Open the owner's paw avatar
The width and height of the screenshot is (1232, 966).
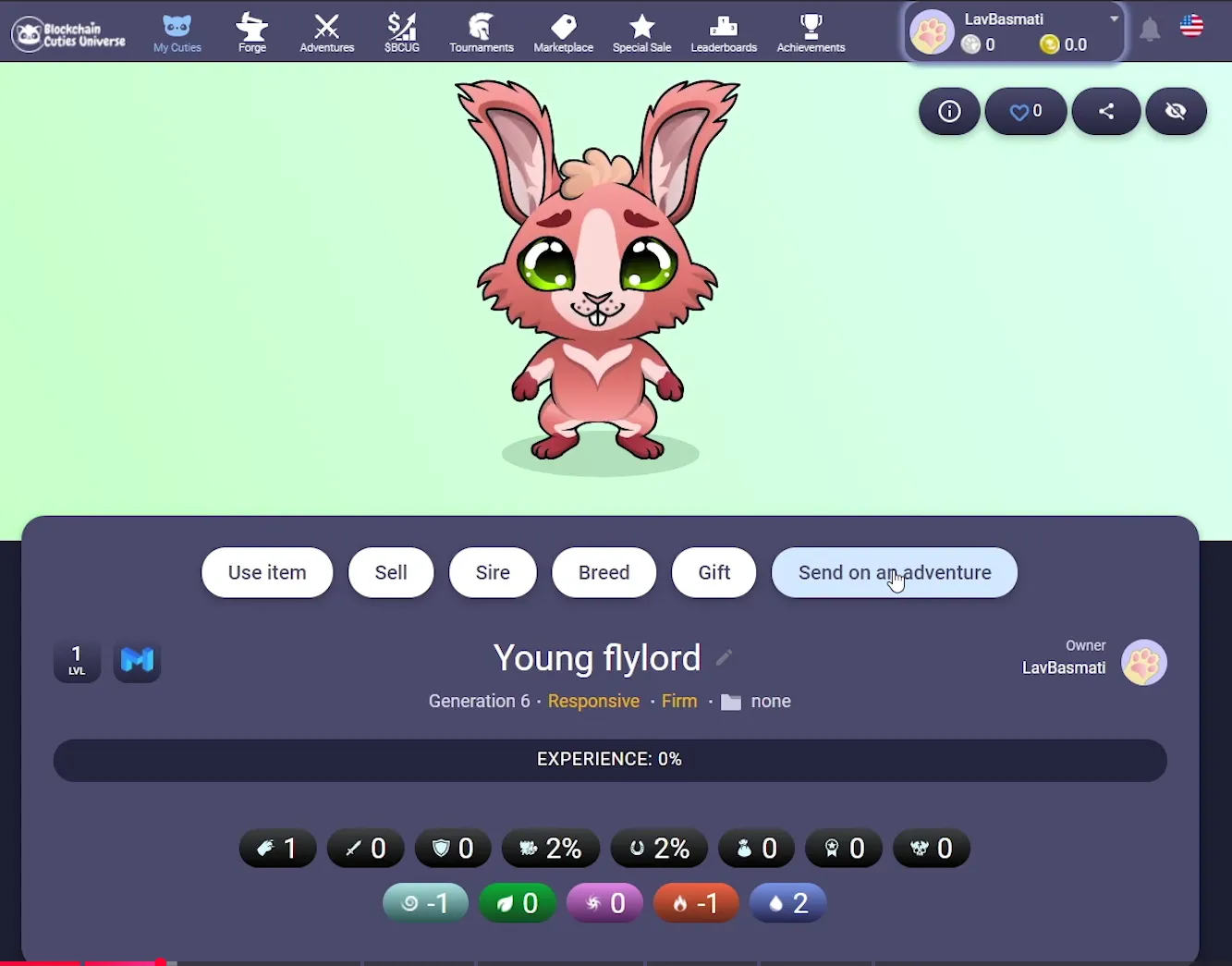[x=1144, y=663]
